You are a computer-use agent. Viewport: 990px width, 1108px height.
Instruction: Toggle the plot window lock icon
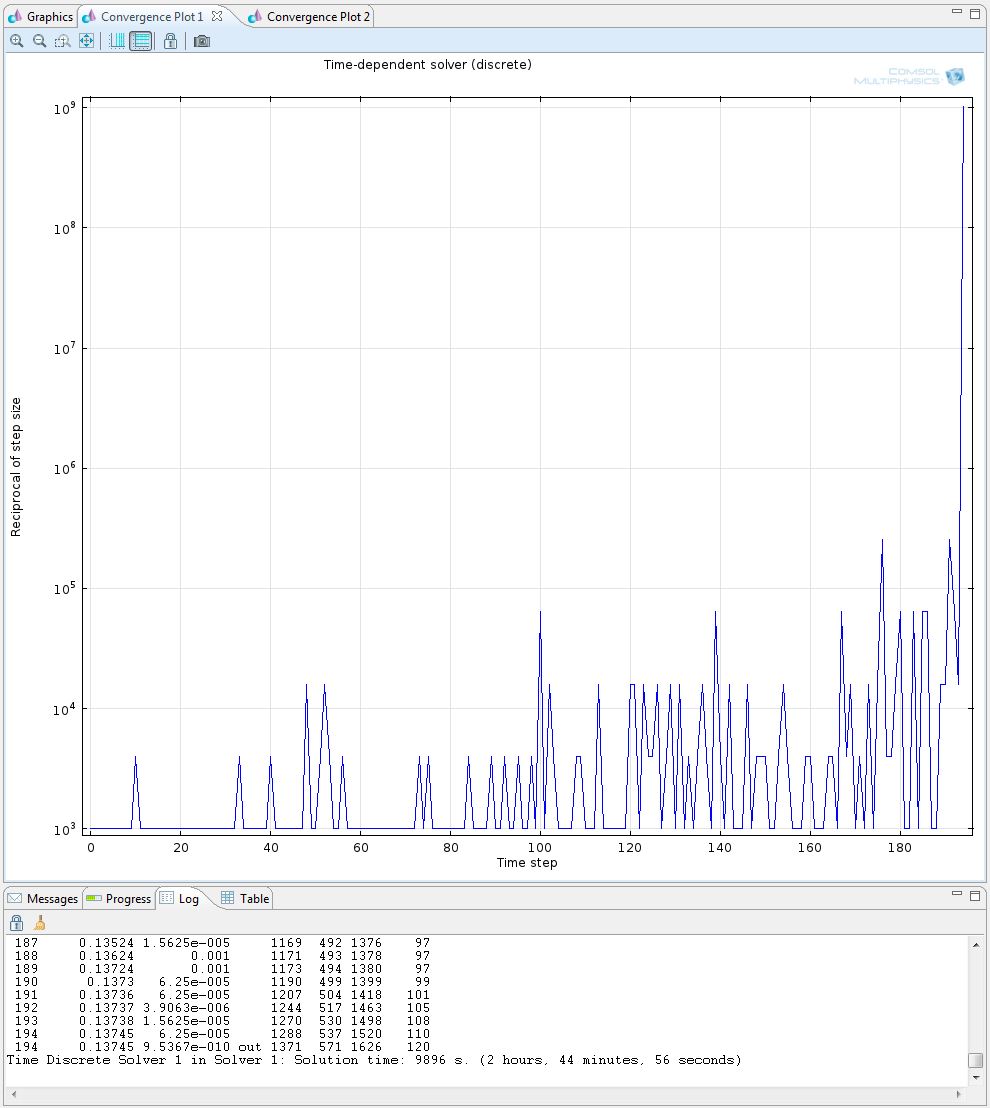(x=170, y=41)
